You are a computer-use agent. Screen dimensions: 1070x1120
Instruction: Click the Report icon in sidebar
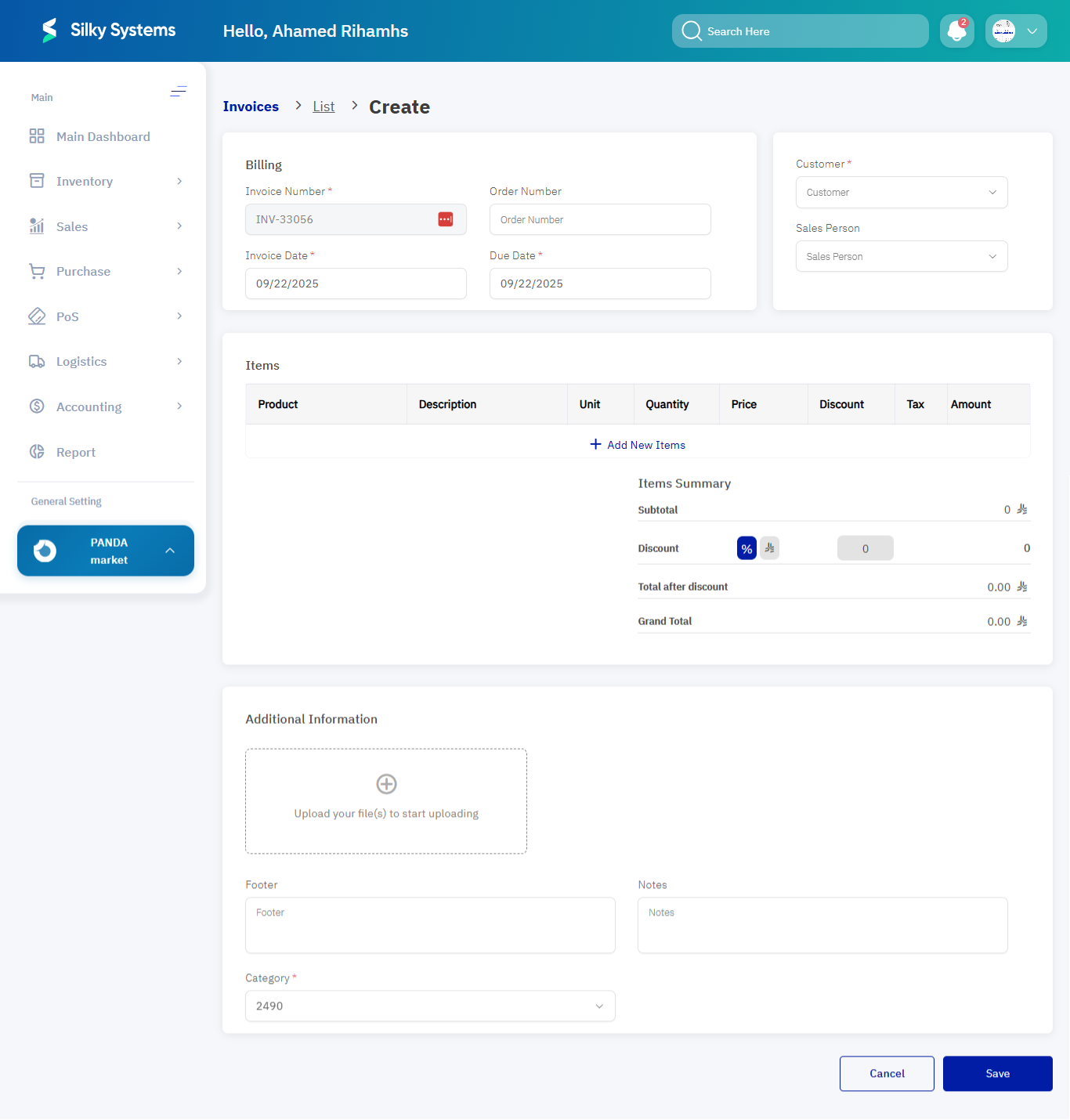click(36, 452)
